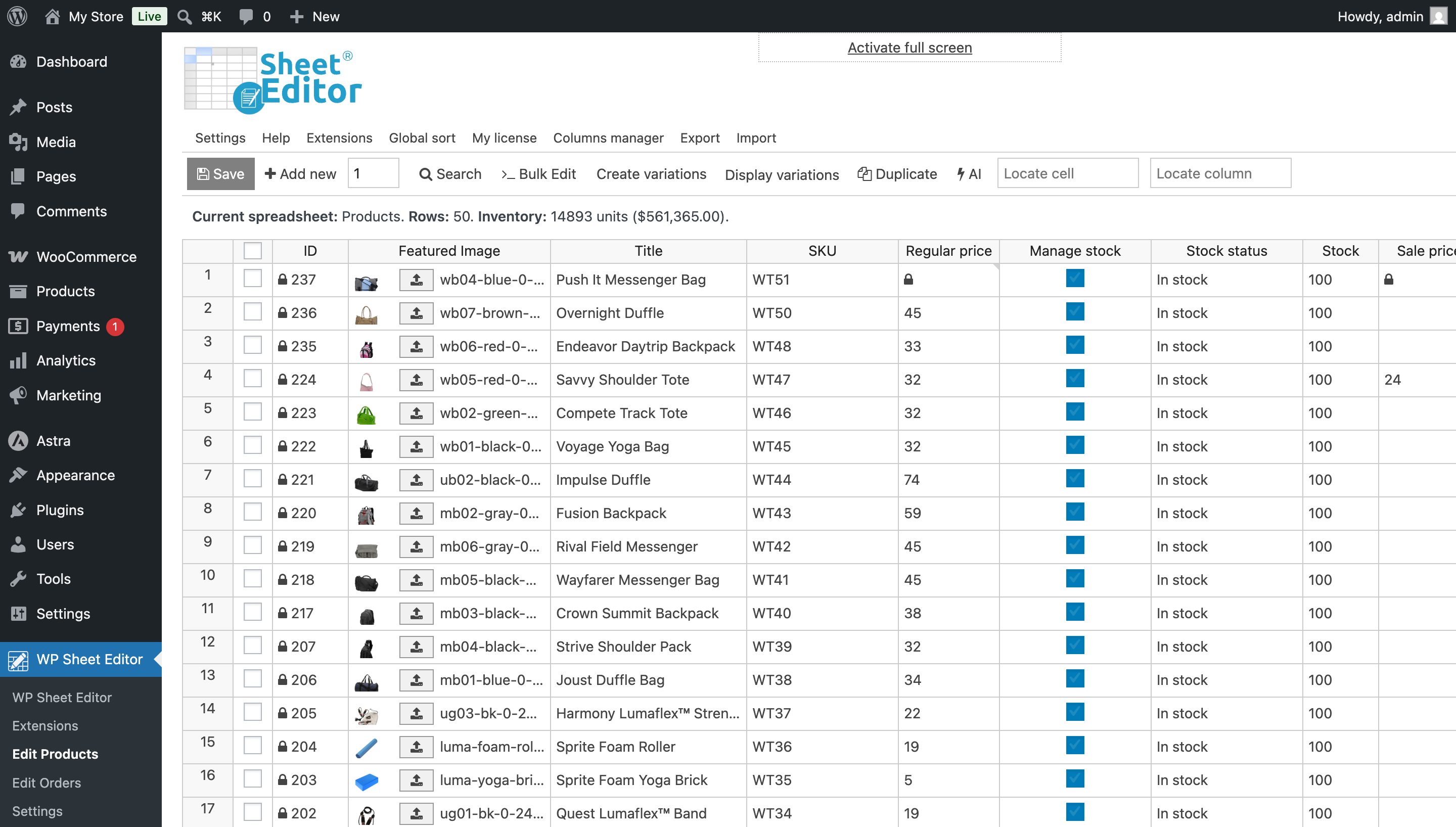Upload image for Impulse Duffle row
Viewport: 1456px width, 827px height.
pos(416,480)
